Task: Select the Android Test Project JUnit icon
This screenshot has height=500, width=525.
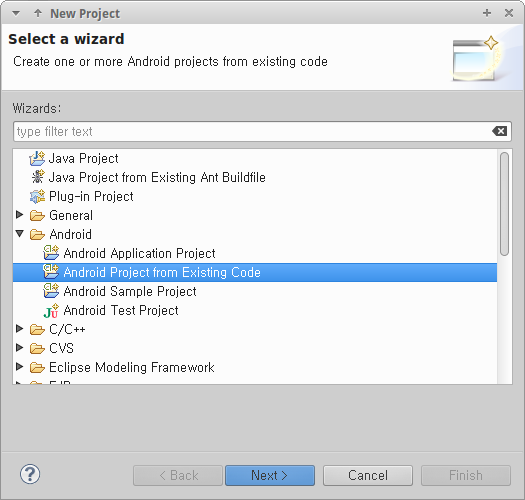Action: point(51,310)
